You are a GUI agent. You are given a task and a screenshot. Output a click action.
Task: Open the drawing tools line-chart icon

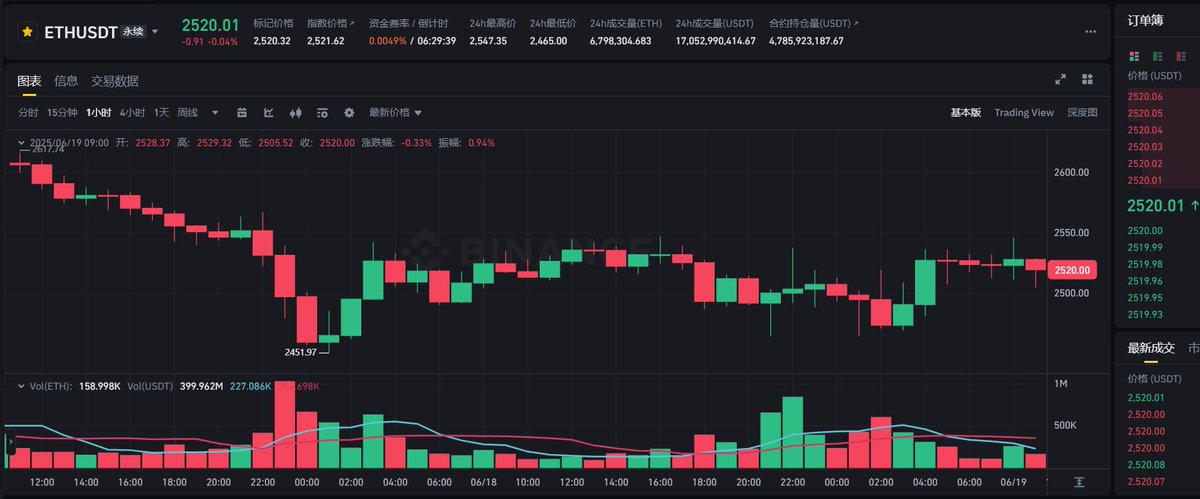pyautogui.click(x=268, y=113)
